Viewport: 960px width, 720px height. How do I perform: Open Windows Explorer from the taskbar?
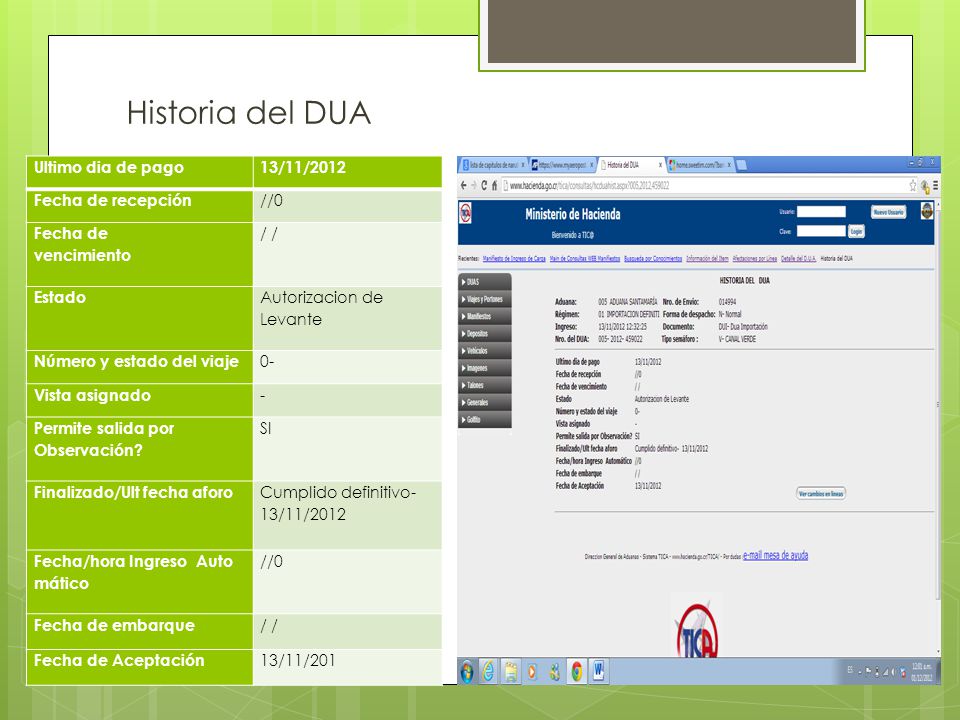point(510,672)
